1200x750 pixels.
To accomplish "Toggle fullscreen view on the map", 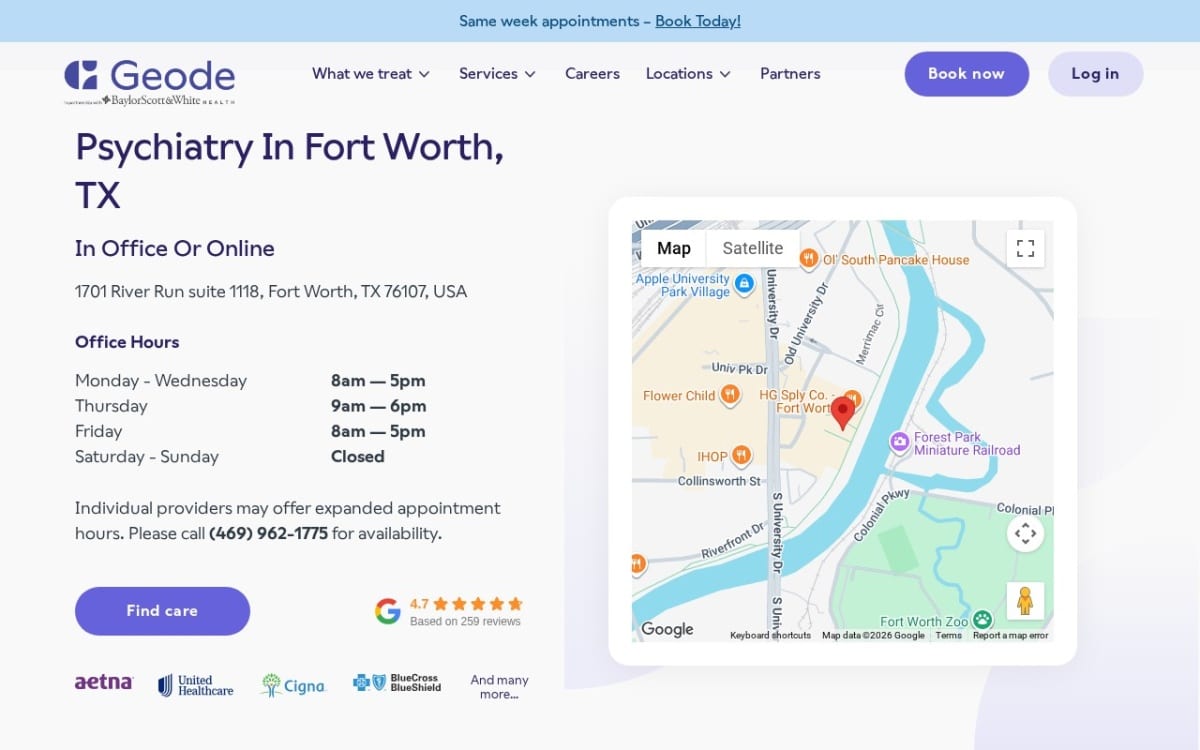I will 1025,248.
